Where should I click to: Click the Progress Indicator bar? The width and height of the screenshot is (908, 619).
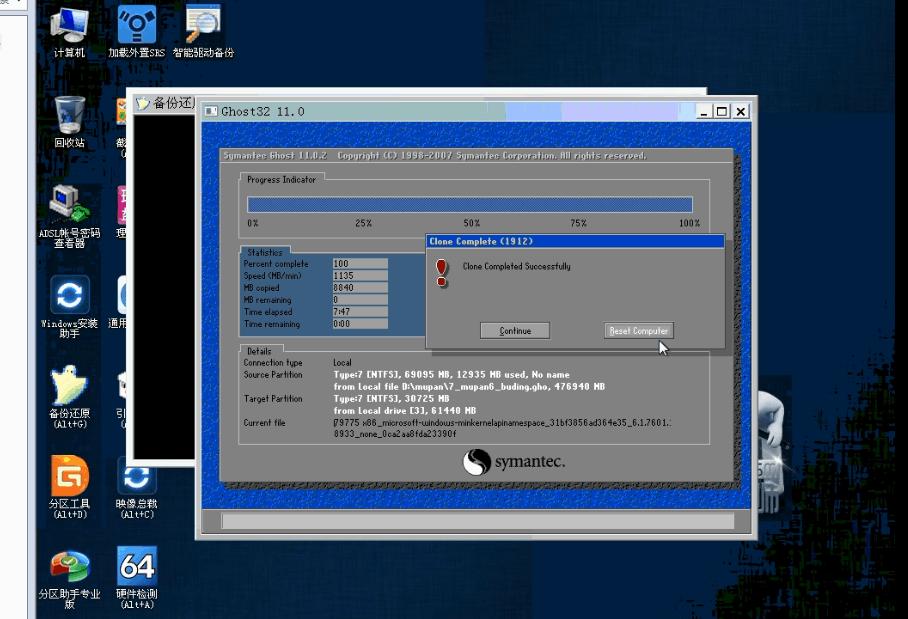(x=469, y=204)
